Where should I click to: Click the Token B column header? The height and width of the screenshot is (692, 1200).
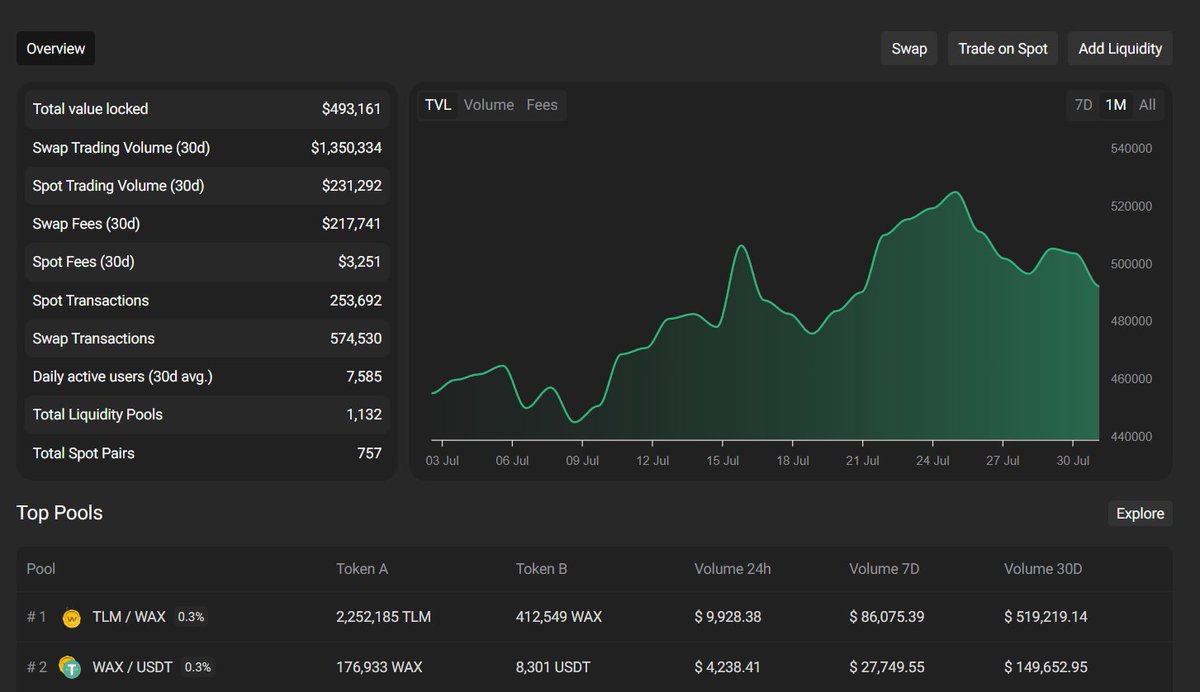[x=541, y=569]
